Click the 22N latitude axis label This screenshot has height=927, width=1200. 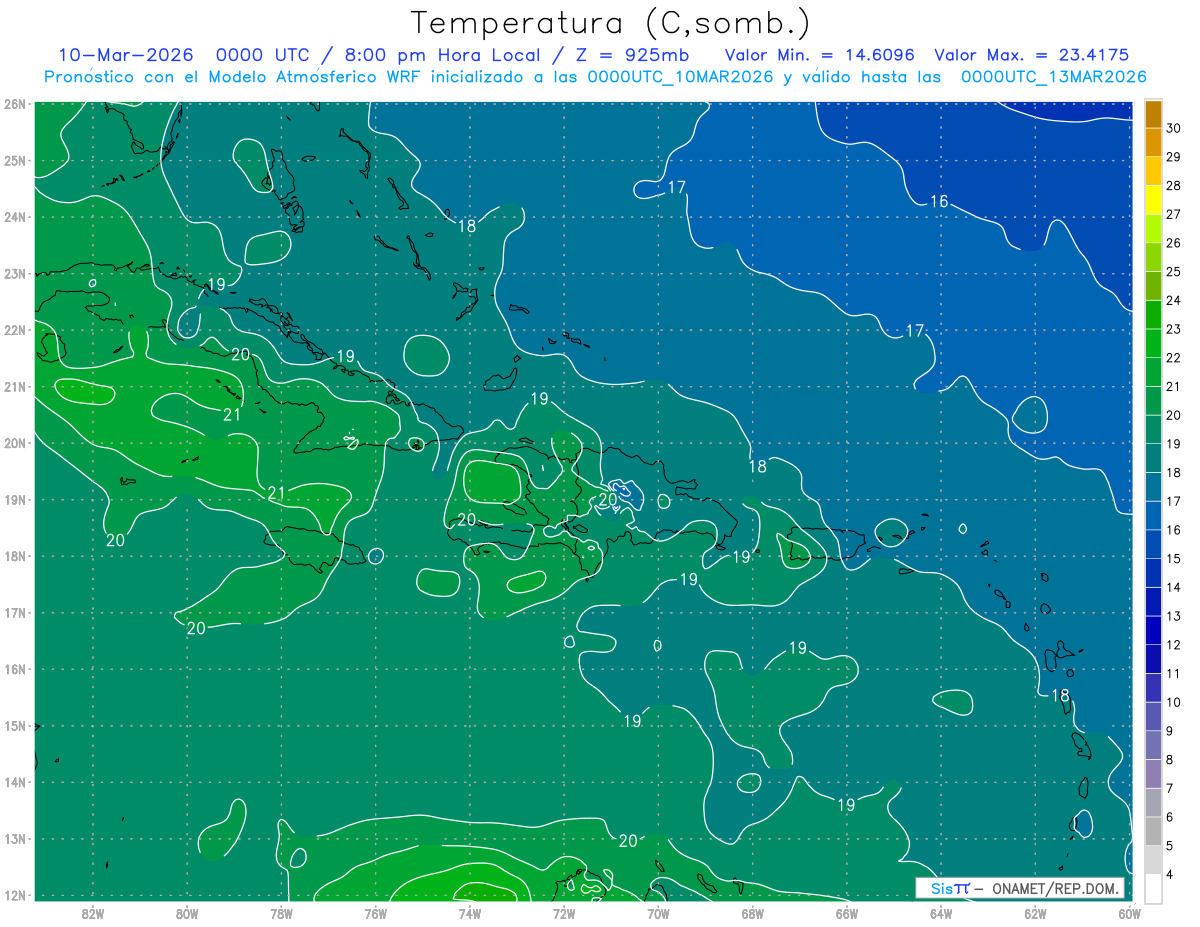coord(15,330)
